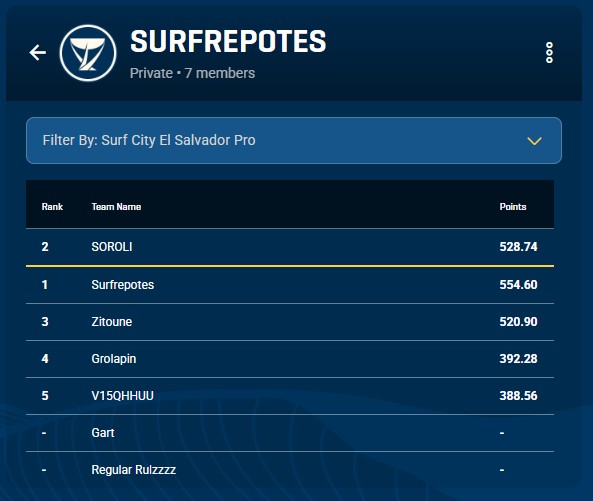The image size is (593, 501).
Task: Click the Private 7 members subtitle
Action: (192, 73)
